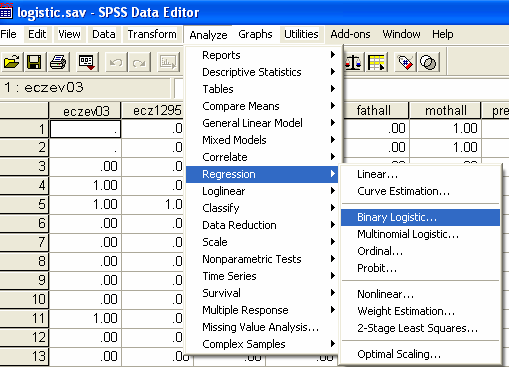This screenshot has height=367, width=509.
Task: Click the Save File floppy icon
Action: (35, 62)
